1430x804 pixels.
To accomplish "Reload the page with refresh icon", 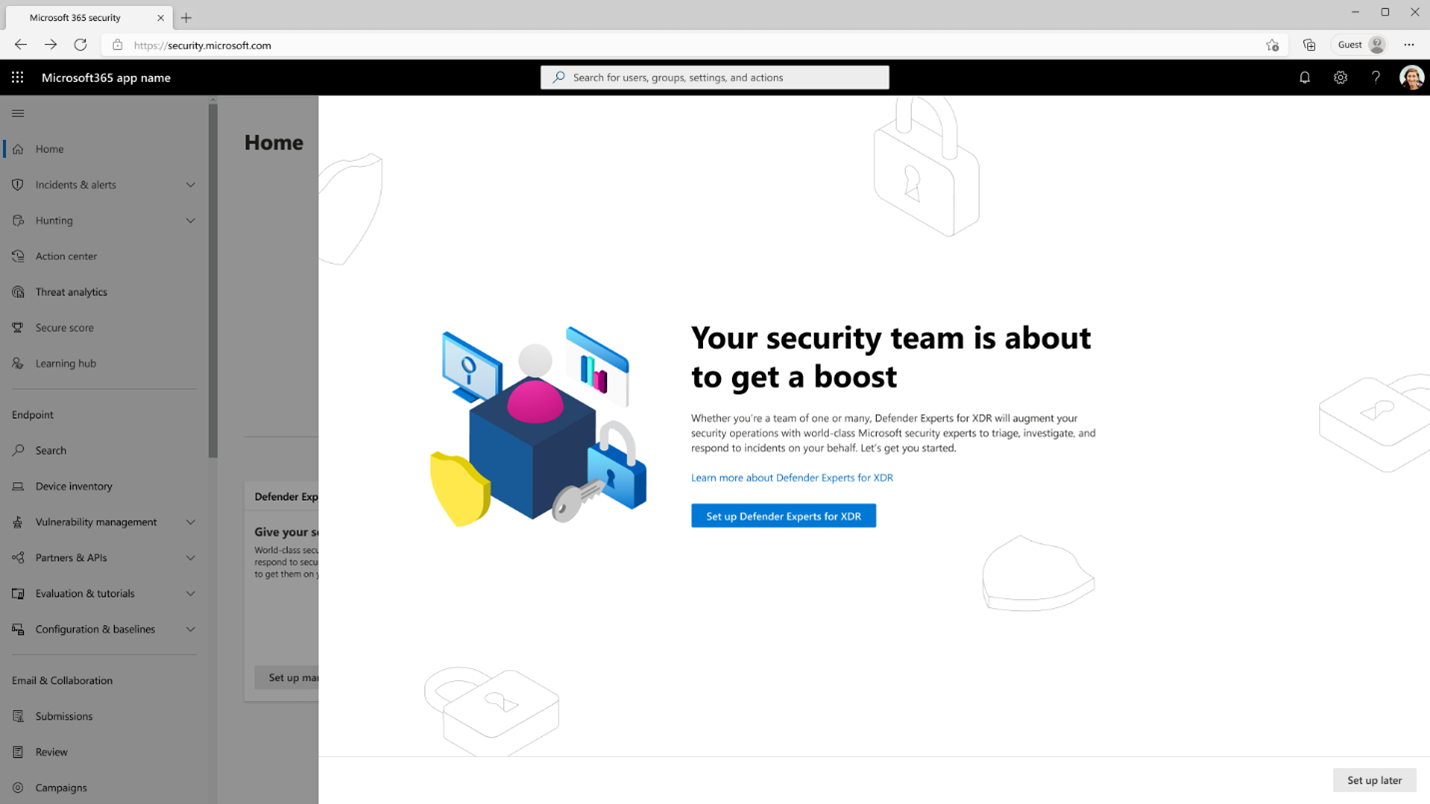I will [x=80, y=45].
